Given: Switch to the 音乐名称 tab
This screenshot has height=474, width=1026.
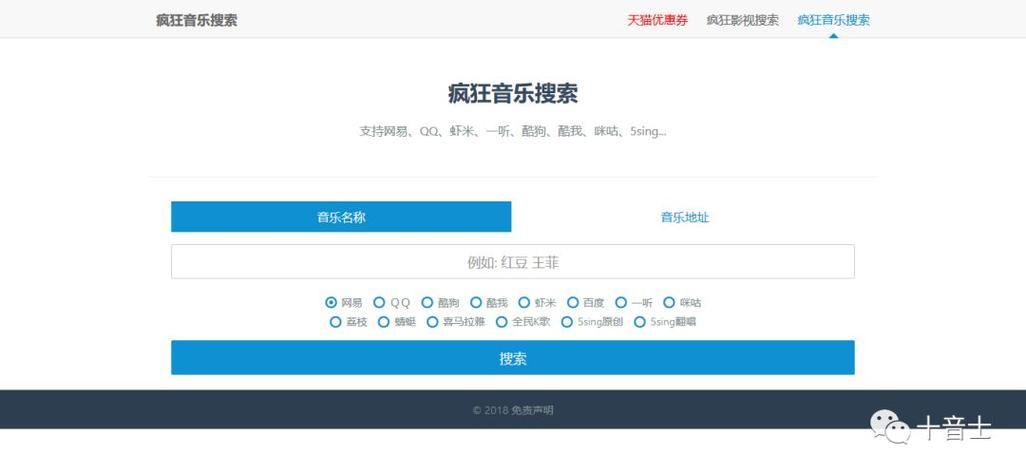Looking at the screenshot, I should (x=341, y=217).
